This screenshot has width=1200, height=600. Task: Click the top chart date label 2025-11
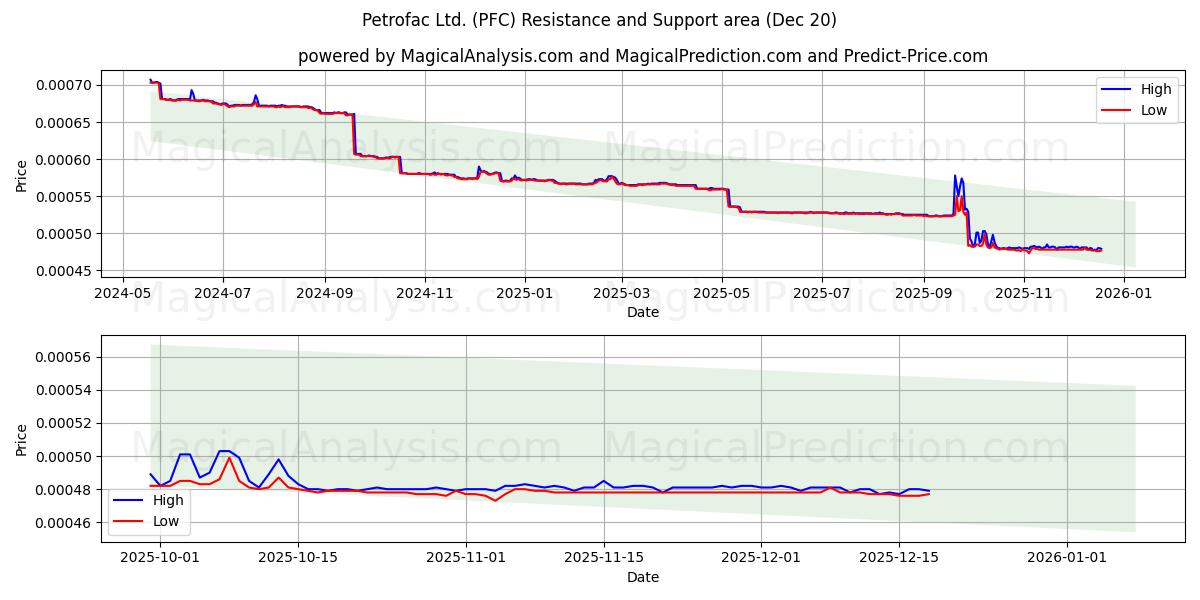click(x=1023, y=293)
